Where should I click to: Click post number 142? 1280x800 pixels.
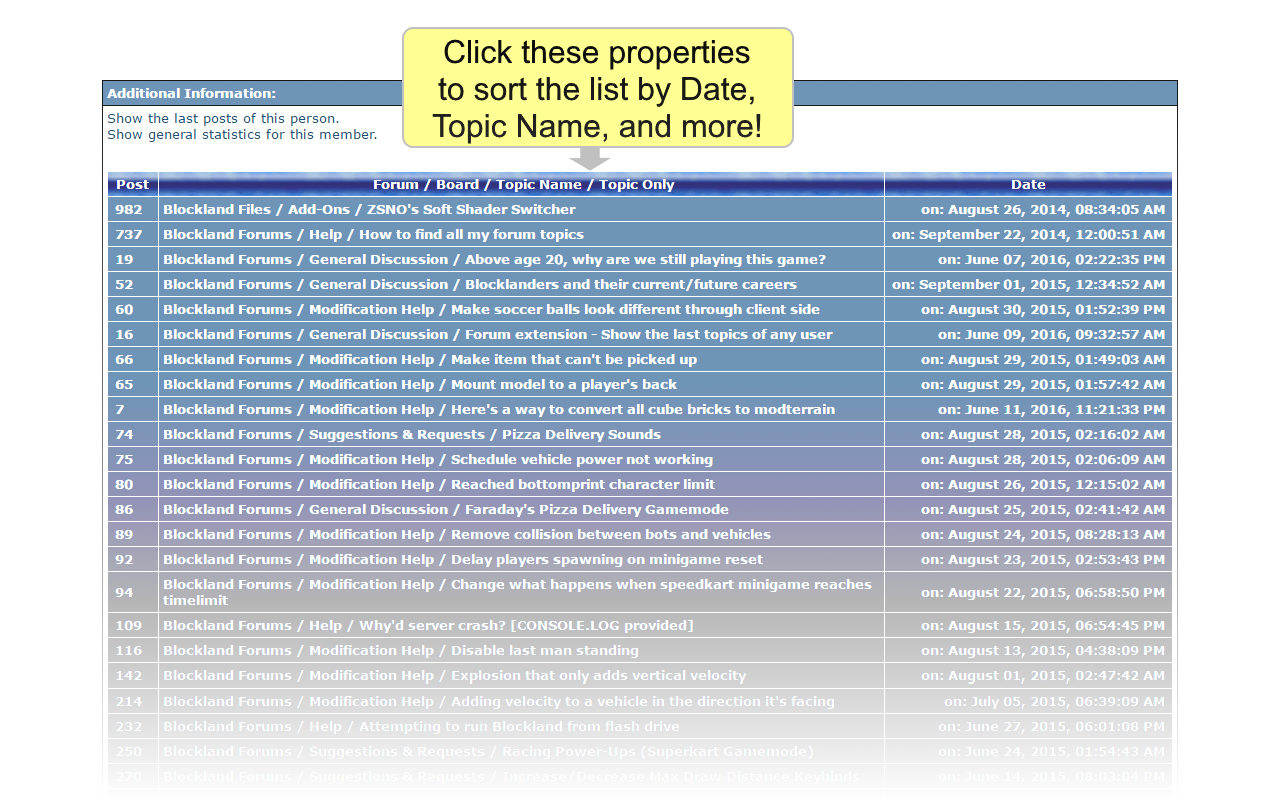click(129, 675)
